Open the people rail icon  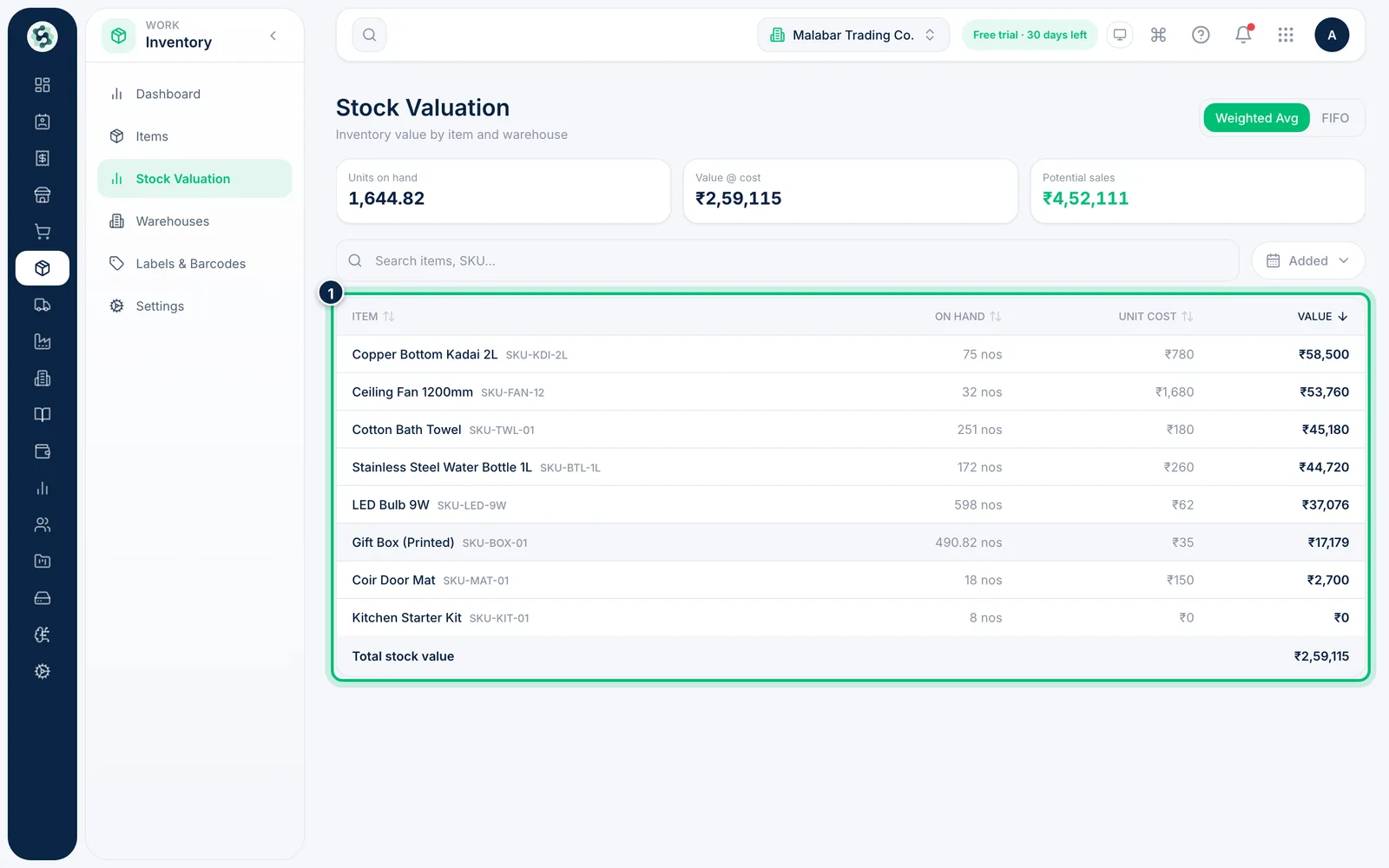[x=42, y=524]
